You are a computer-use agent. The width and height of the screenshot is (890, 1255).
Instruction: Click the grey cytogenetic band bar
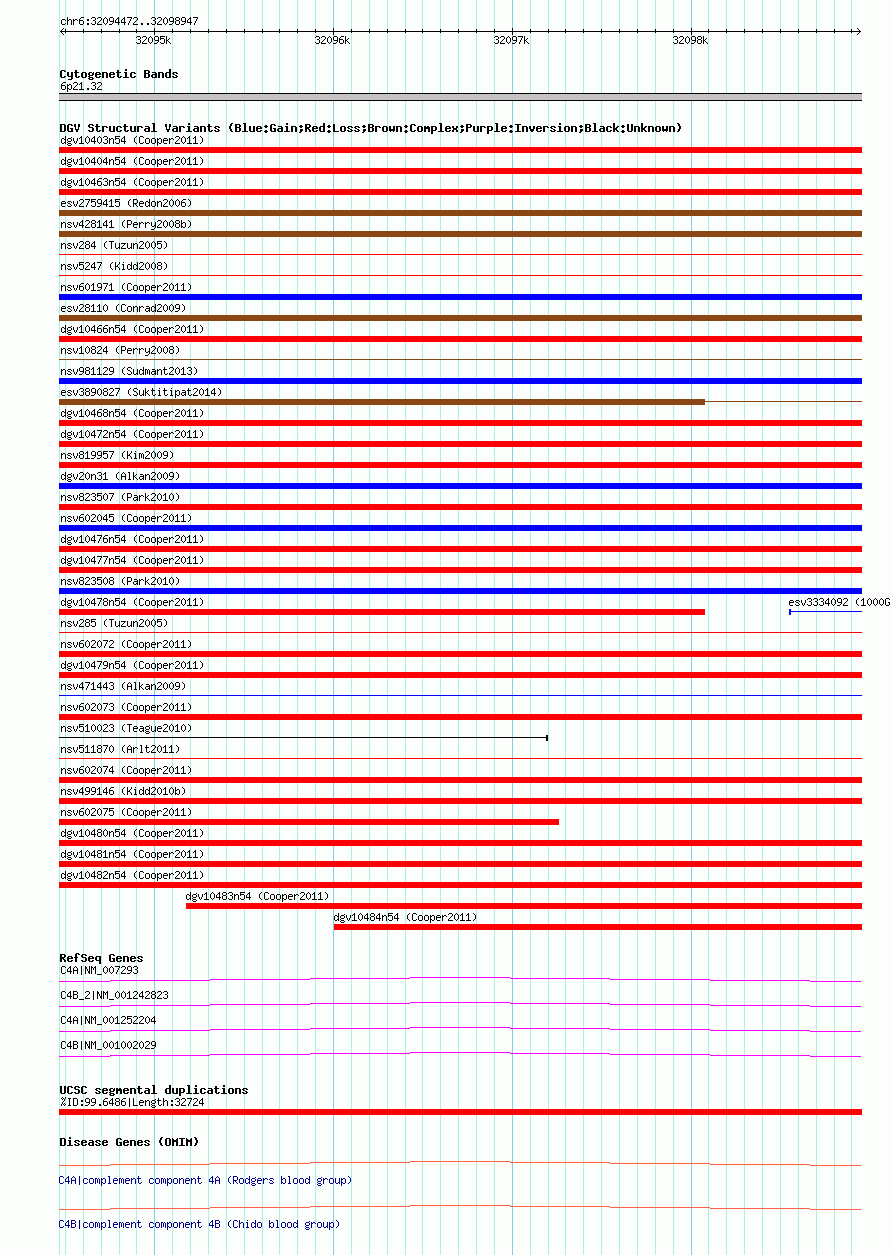tap(460, 97)
